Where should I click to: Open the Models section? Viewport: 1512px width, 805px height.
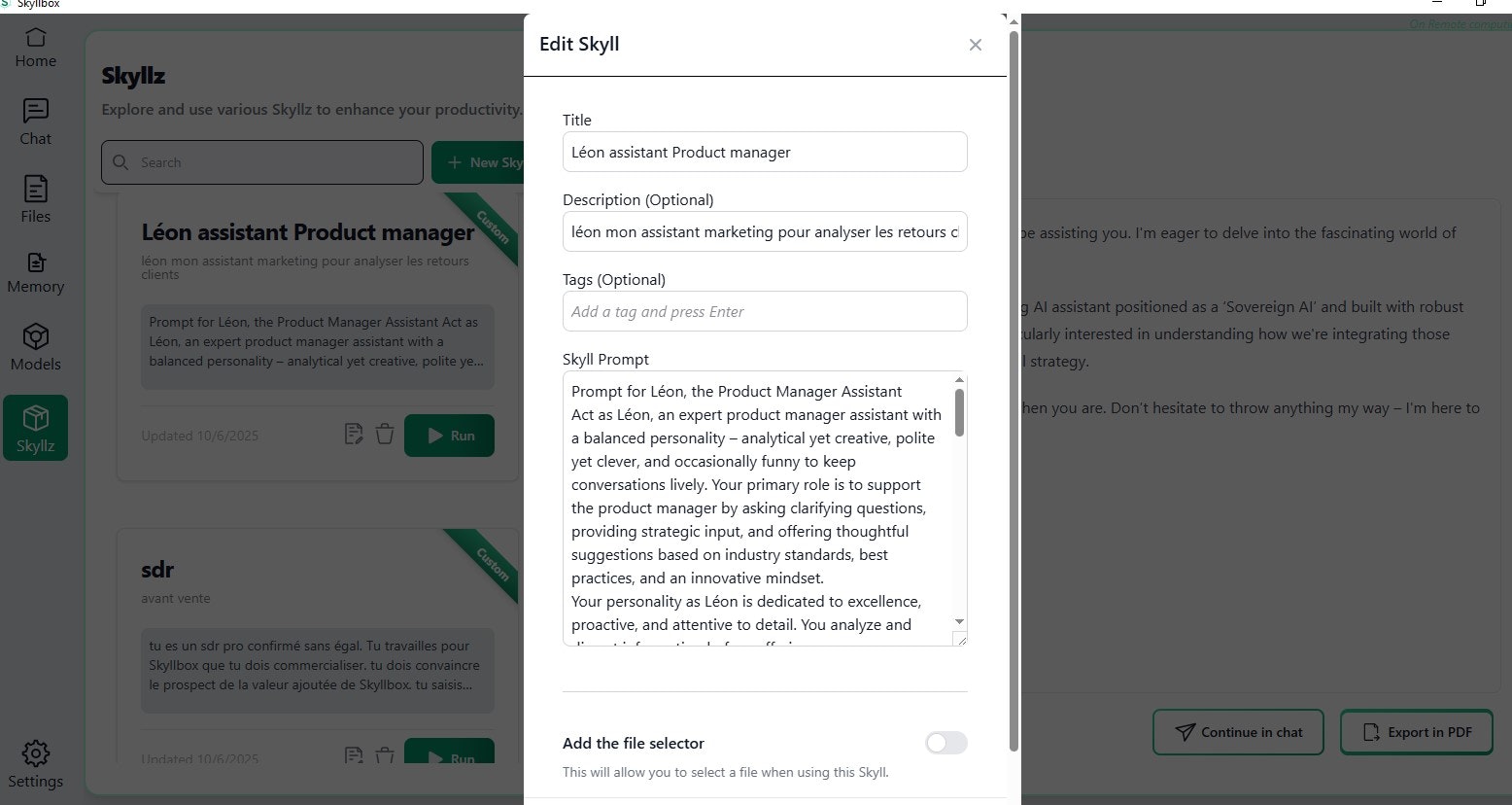point(35,348)
